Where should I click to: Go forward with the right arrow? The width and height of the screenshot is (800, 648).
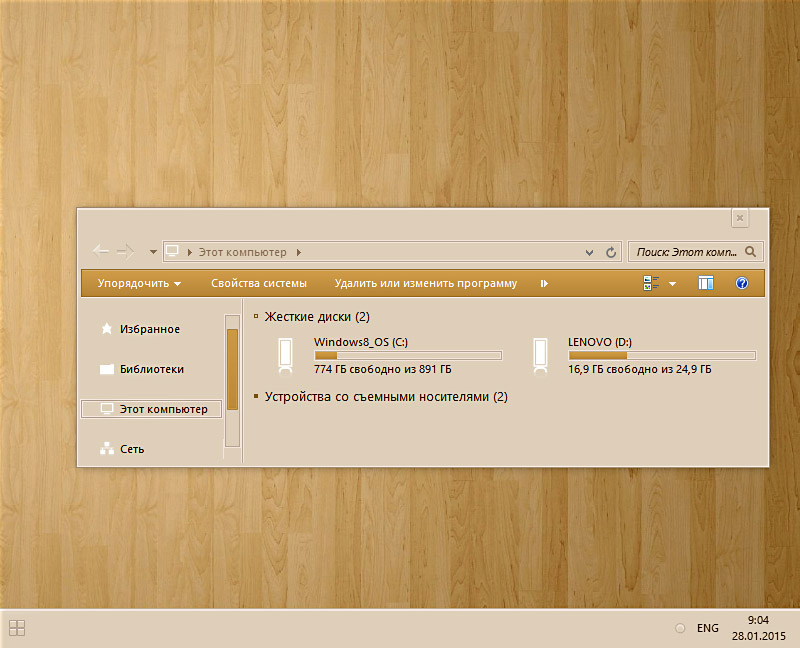126,251
